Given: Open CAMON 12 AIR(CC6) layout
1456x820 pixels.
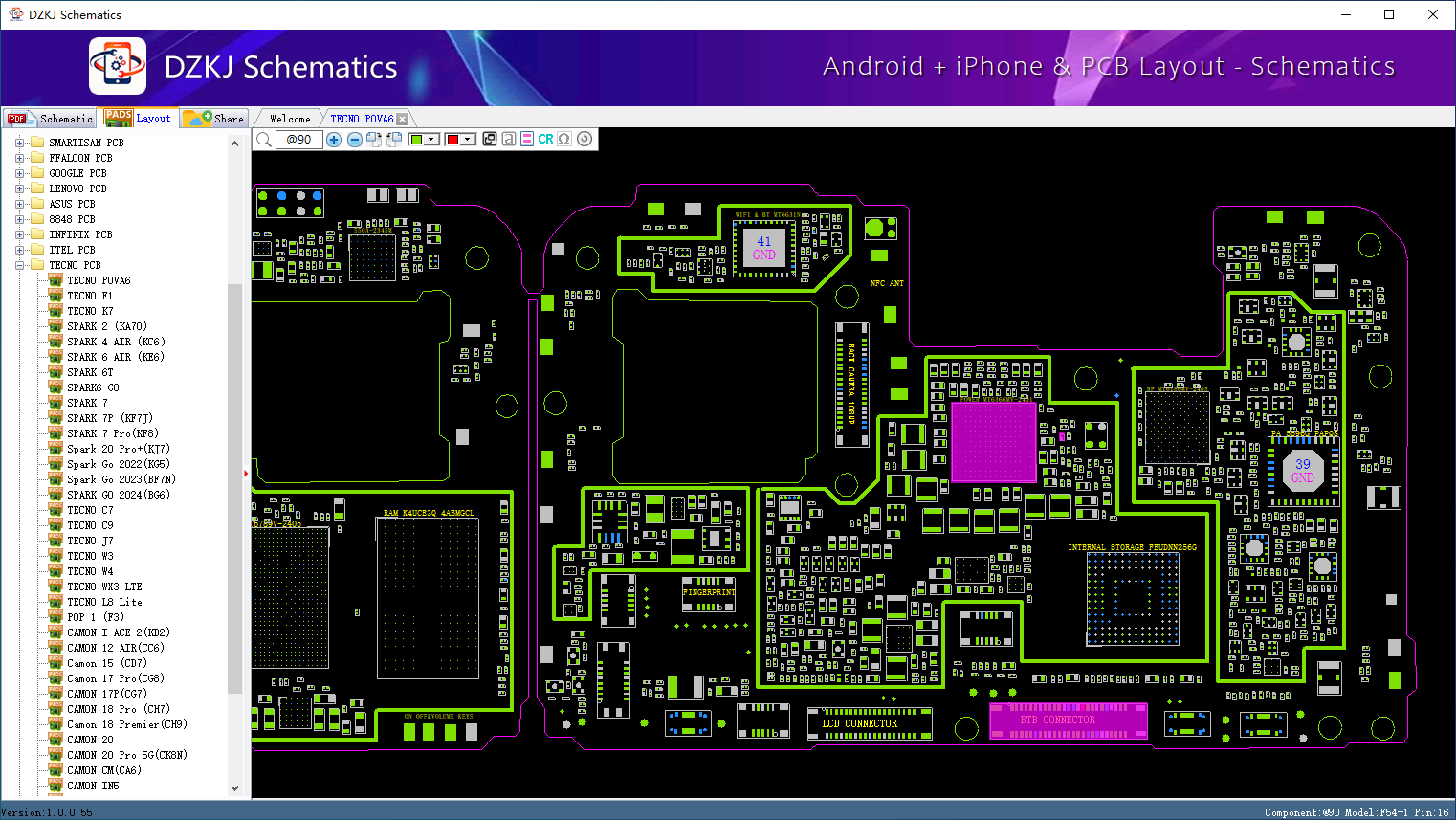Looking at the screenshot, I should (x=116, y=648).
